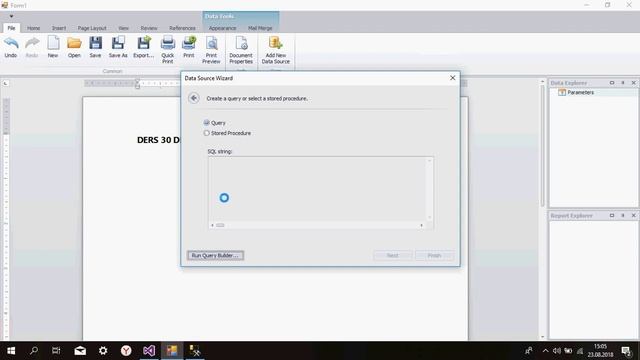Choose Save As in the ribbon
The height and width of the screenshot is (360, 640).
[x=118, y=47]
